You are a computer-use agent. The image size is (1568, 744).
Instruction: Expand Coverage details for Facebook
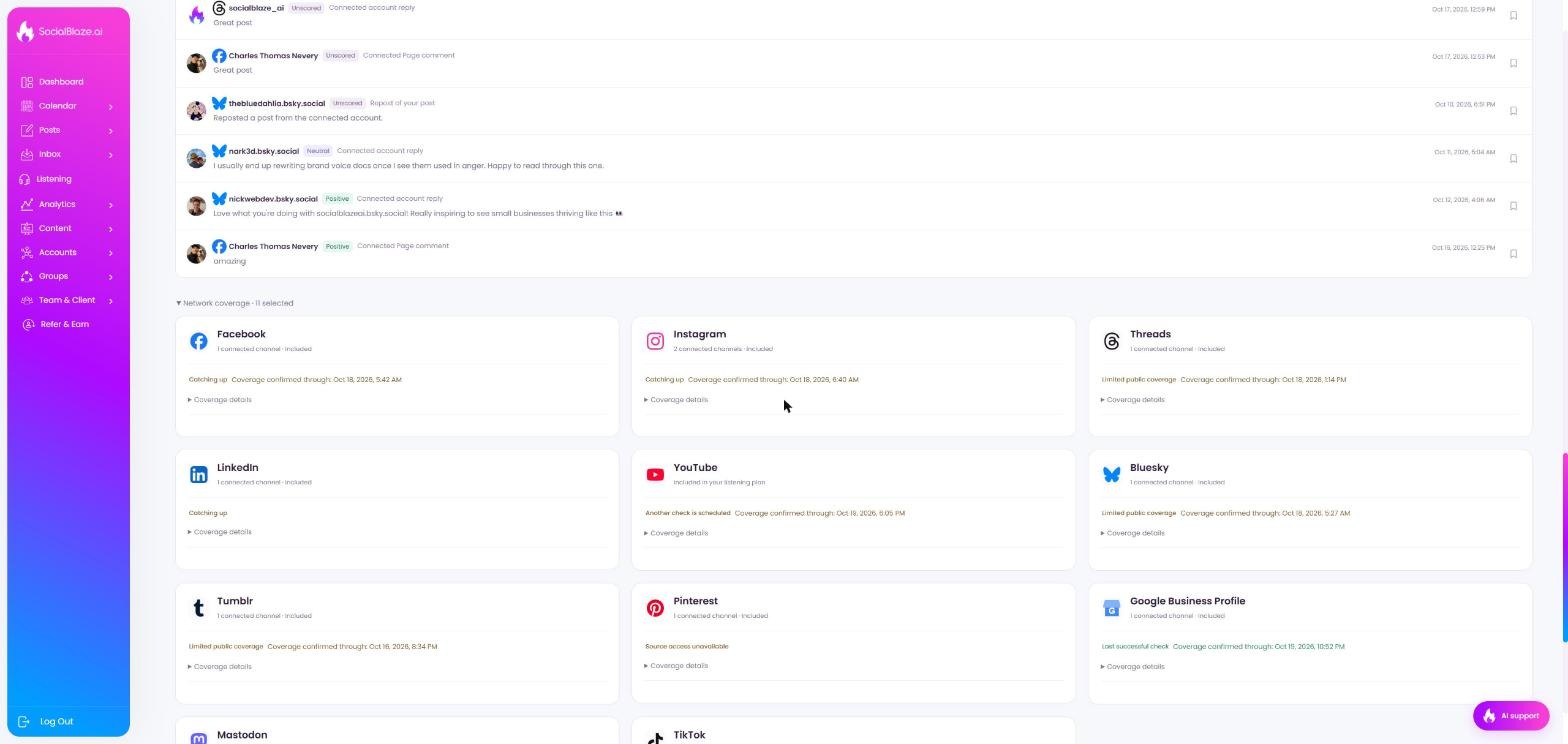point(220,400)
